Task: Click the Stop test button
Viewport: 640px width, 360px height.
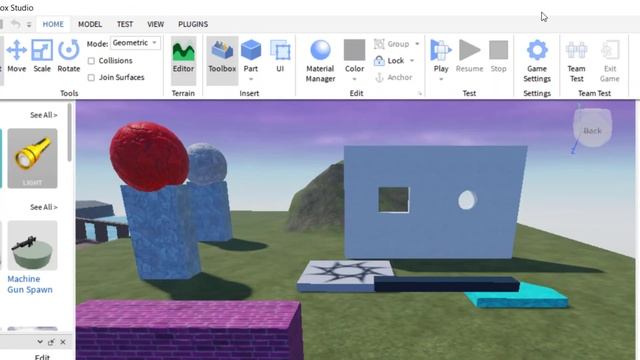Action: [x=498, y=56]
